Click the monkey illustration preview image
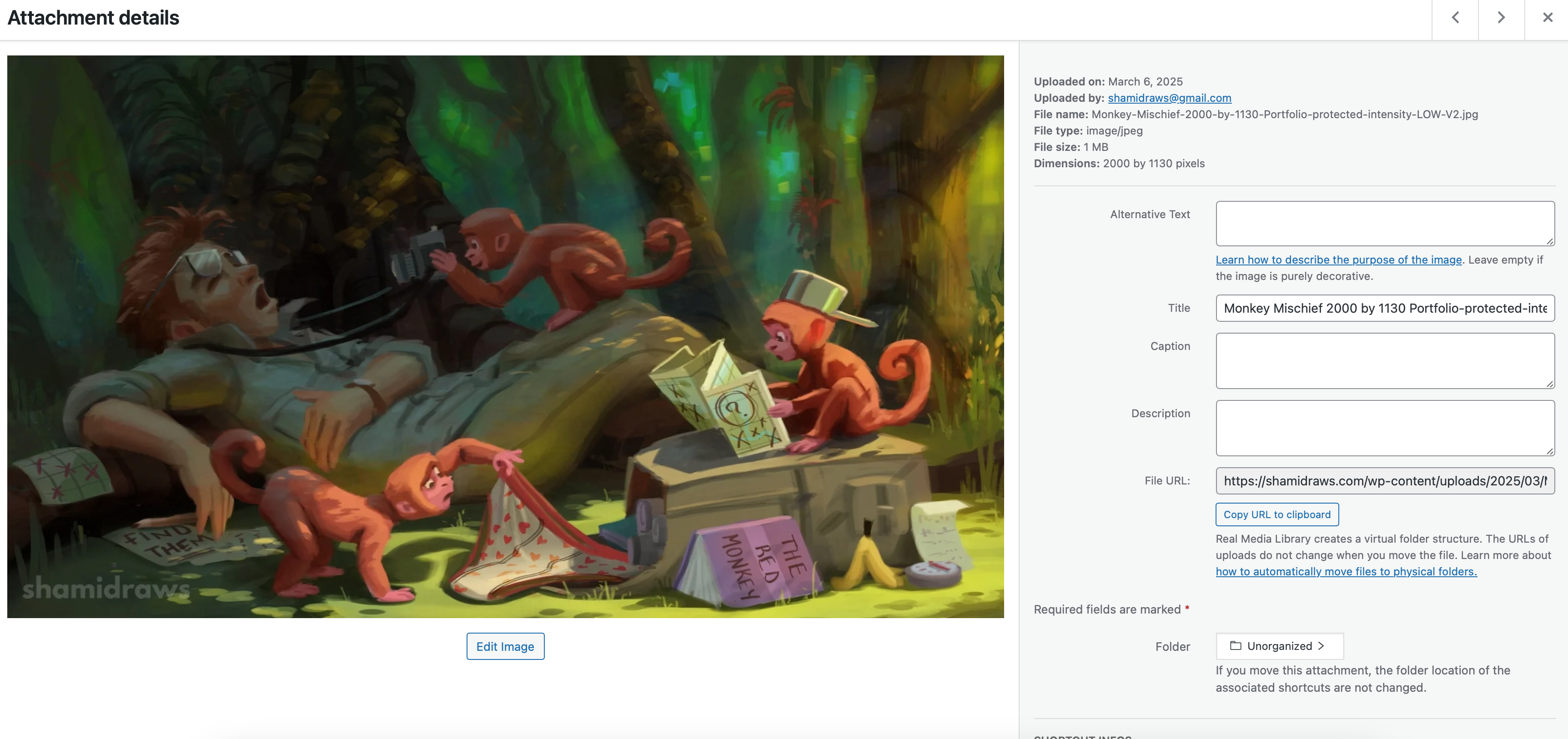1568x739 pixels. (505, 336)
